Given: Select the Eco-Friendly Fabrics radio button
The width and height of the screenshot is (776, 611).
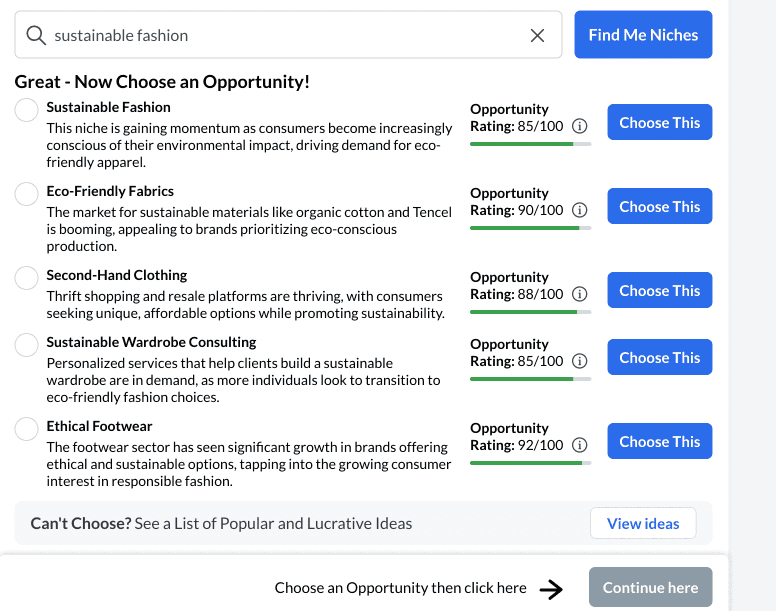Looking at the screenshot, I should [26, 193].
